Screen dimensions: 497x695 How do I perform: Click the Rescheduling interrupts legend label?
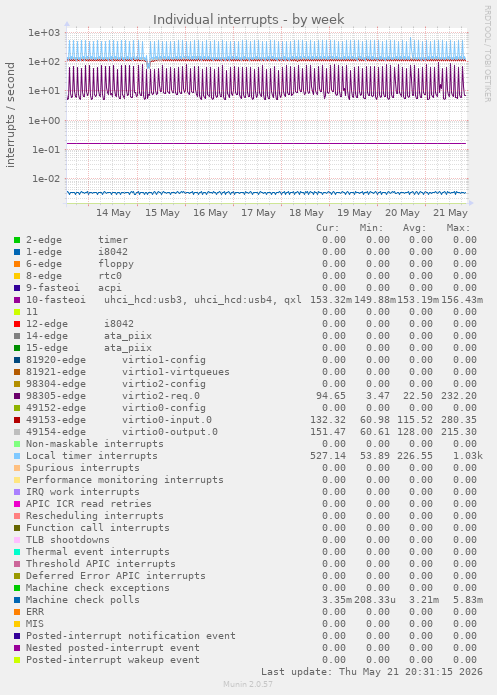[x=95, y=516]
